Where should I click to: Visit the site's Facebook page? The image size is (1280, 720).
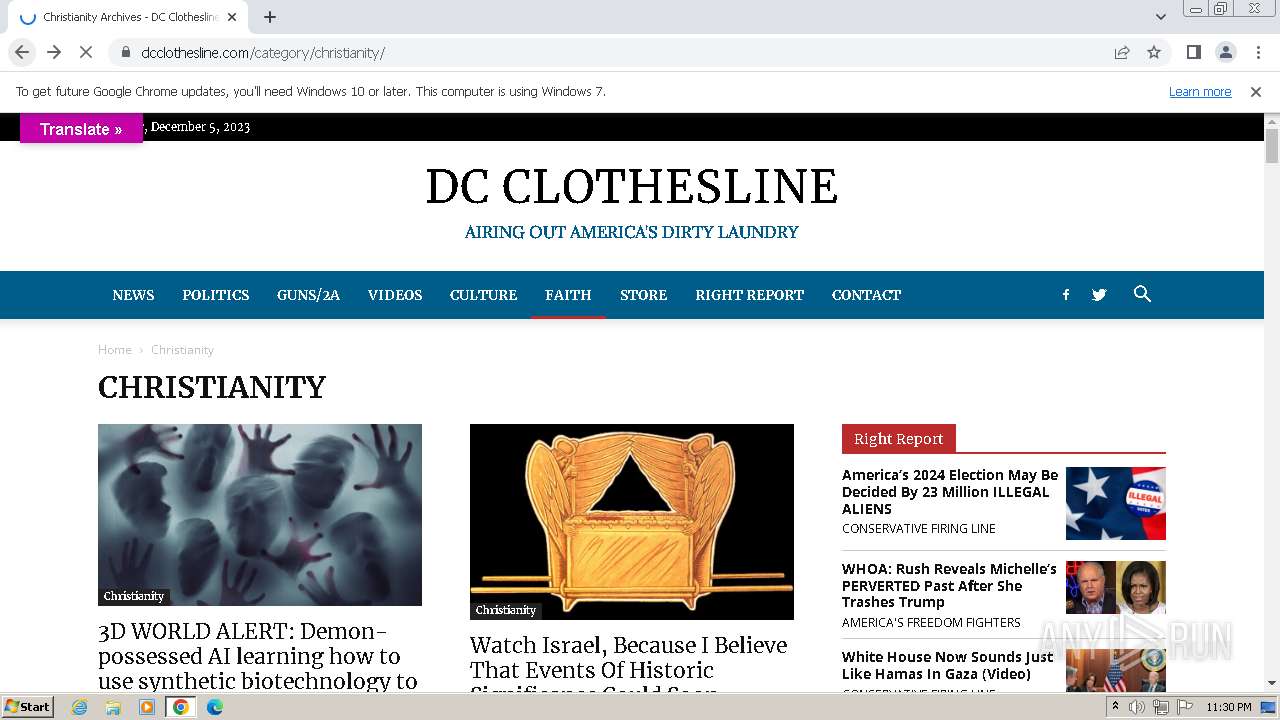pyautogui.click(x=1066, y=295)
